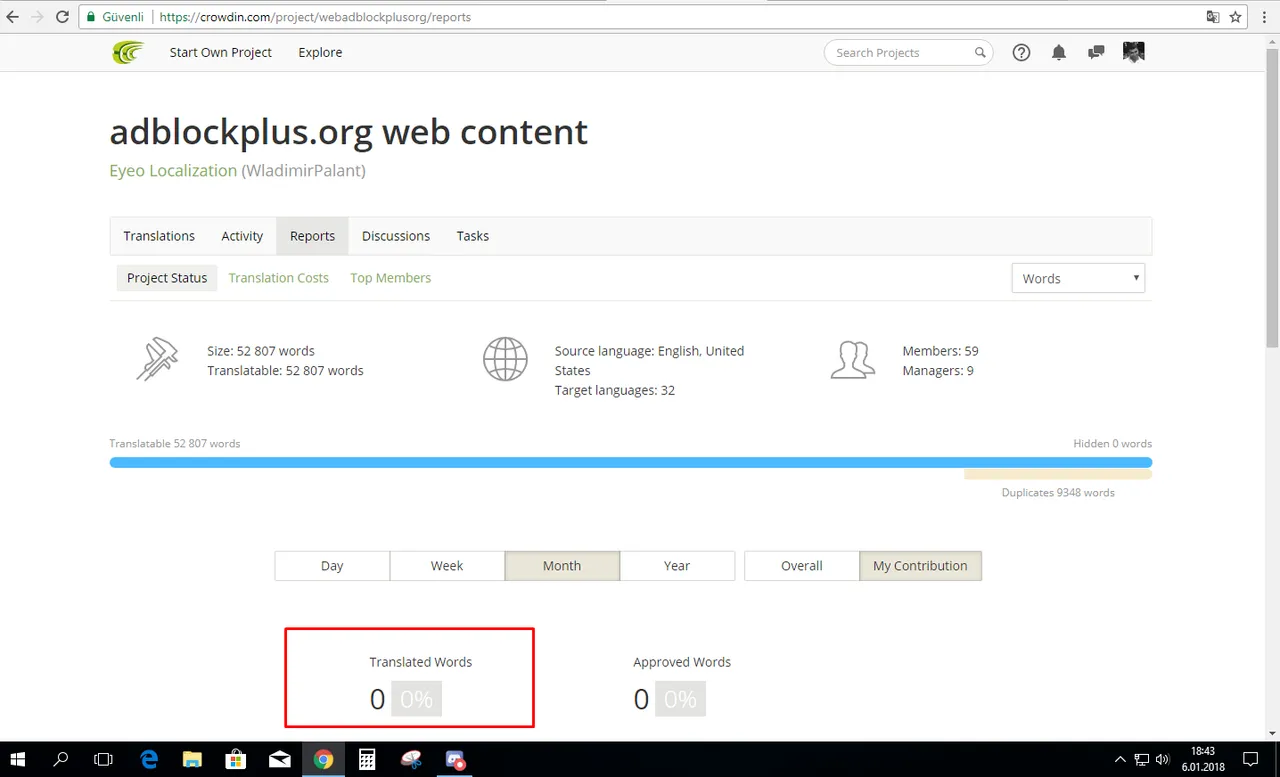Click the duplicates progress bar
Viewport: 1280px width, 777px height.
click(x=1058, y=474)
